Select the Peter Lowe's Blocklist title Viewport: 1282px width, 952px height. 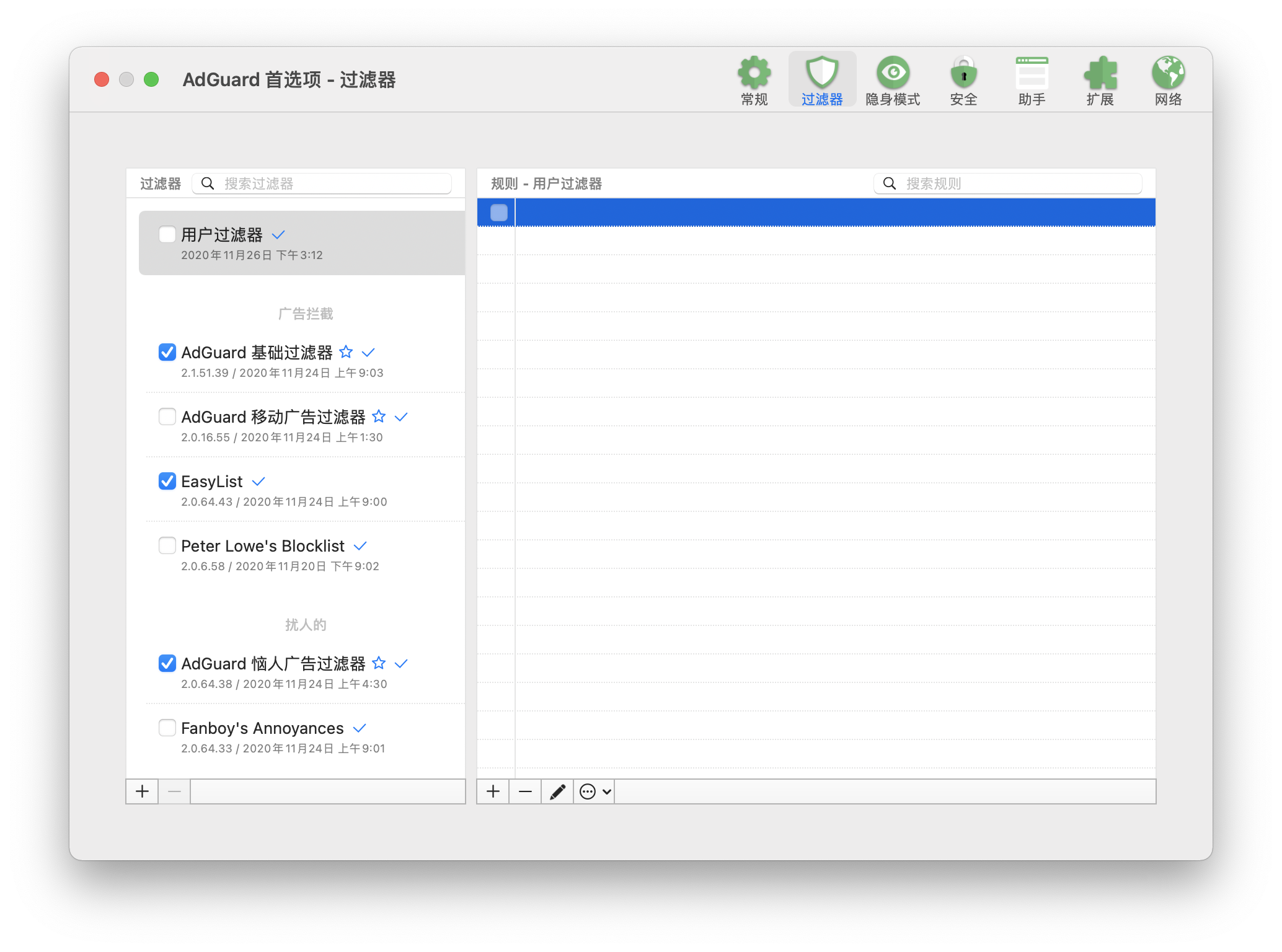tap(263, 546)
